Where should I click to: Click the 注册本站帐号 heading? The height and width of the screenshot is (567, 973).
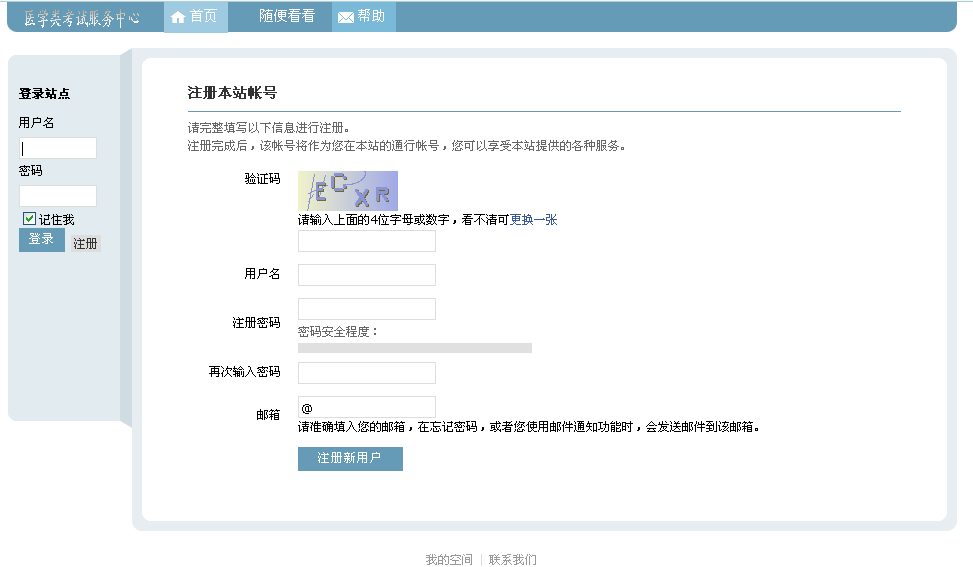pos(232,93)
